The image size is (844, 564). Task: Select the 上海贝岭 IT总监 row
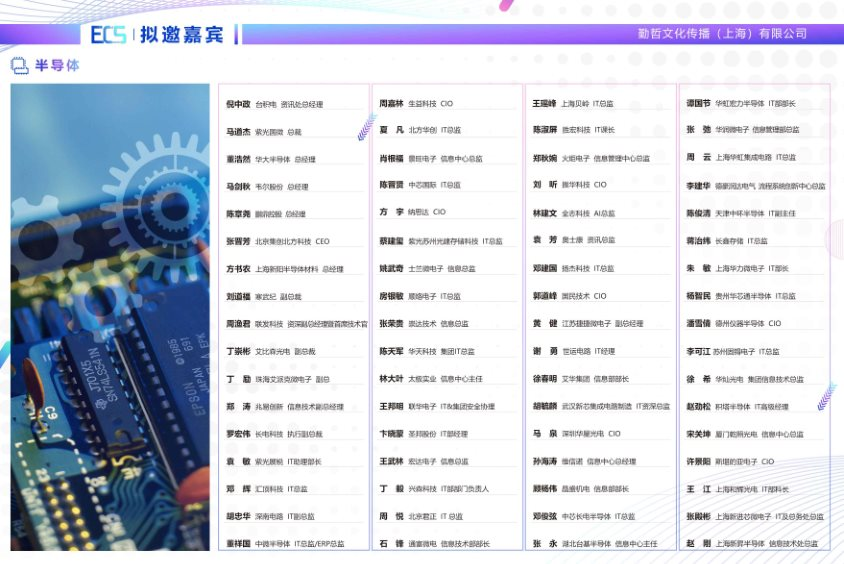click(x=573, y=103)
